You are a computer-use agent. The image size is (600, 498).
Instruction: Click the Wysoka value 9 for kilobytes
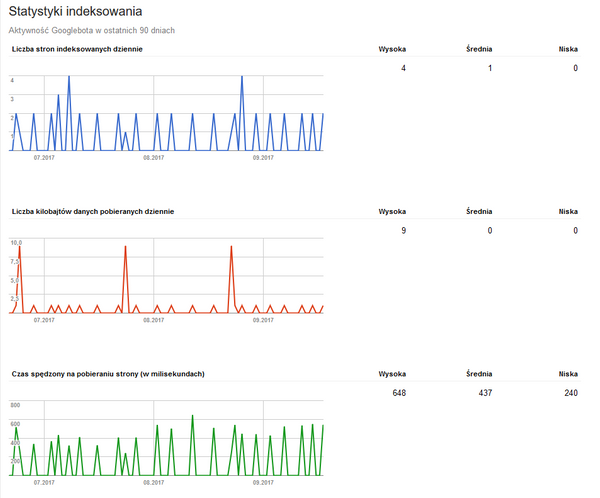403,231
